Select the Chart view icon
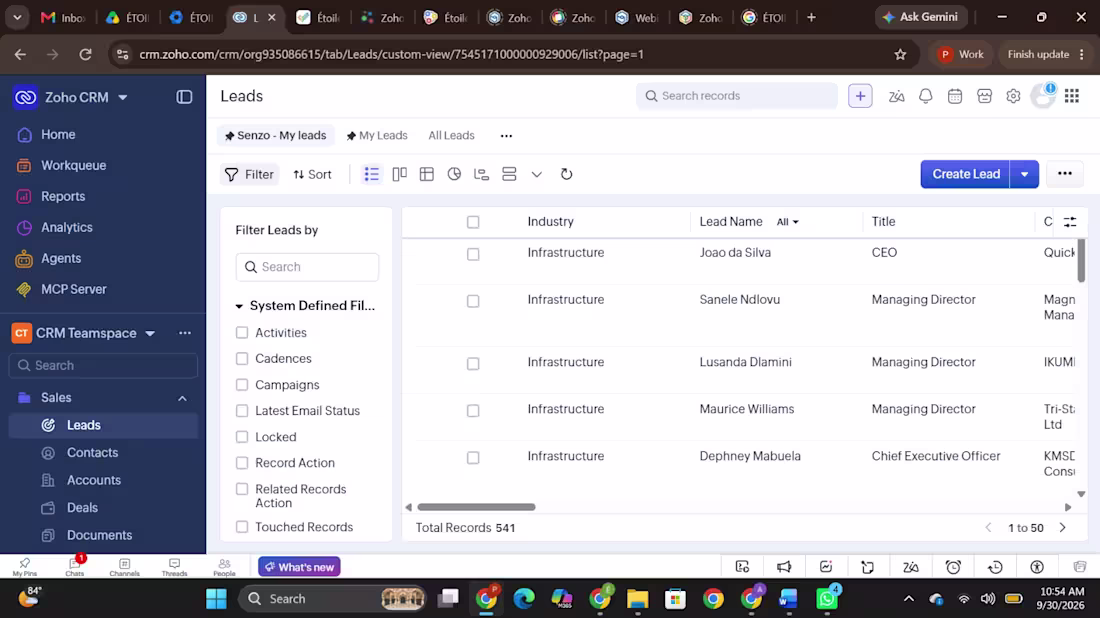The height and width of the screenshot is (618, 1100). click(454, 174)
